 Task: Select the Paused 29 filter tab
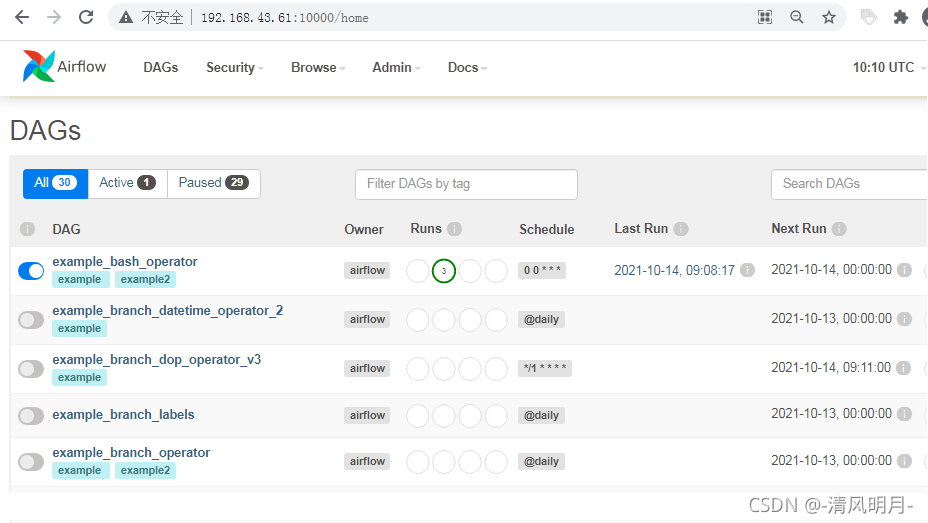(x=214, y=183)
